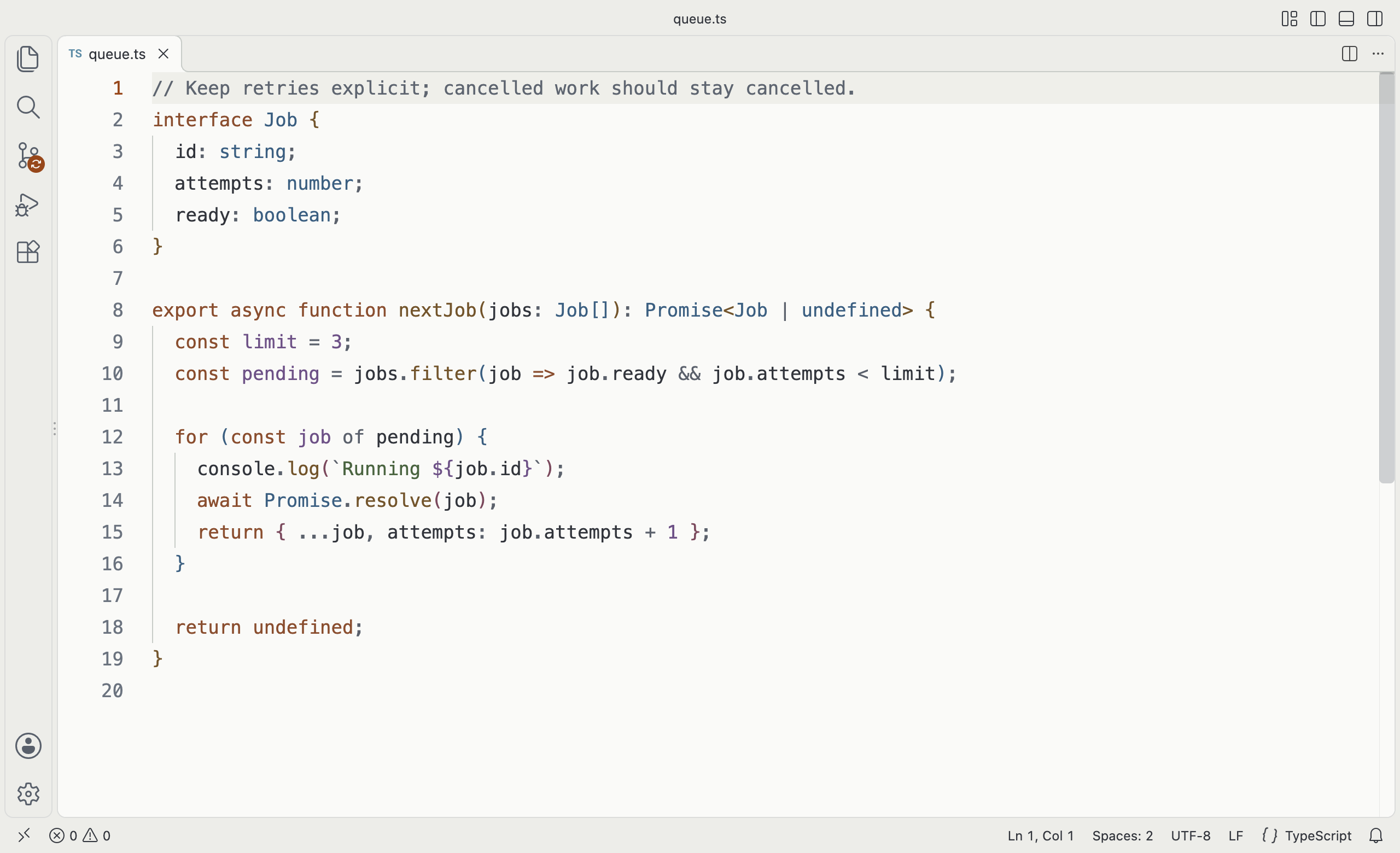Change indentation via Spaces: 2

pyautogui.click(x=1122, y=836)
